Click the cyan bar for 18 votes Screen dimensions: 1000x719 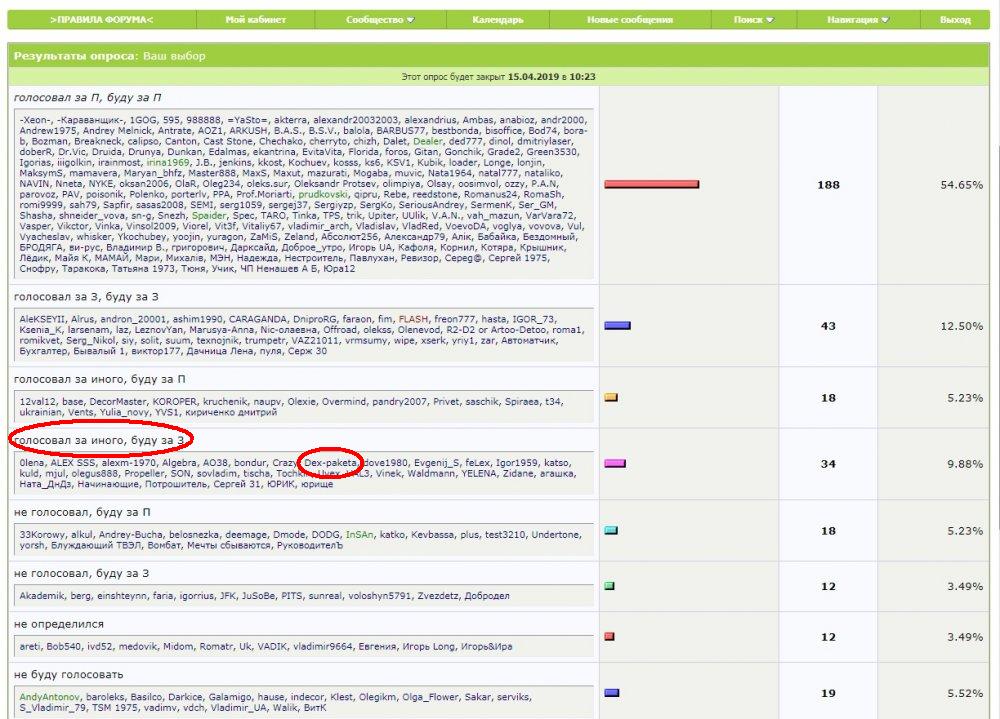(611, 530)
